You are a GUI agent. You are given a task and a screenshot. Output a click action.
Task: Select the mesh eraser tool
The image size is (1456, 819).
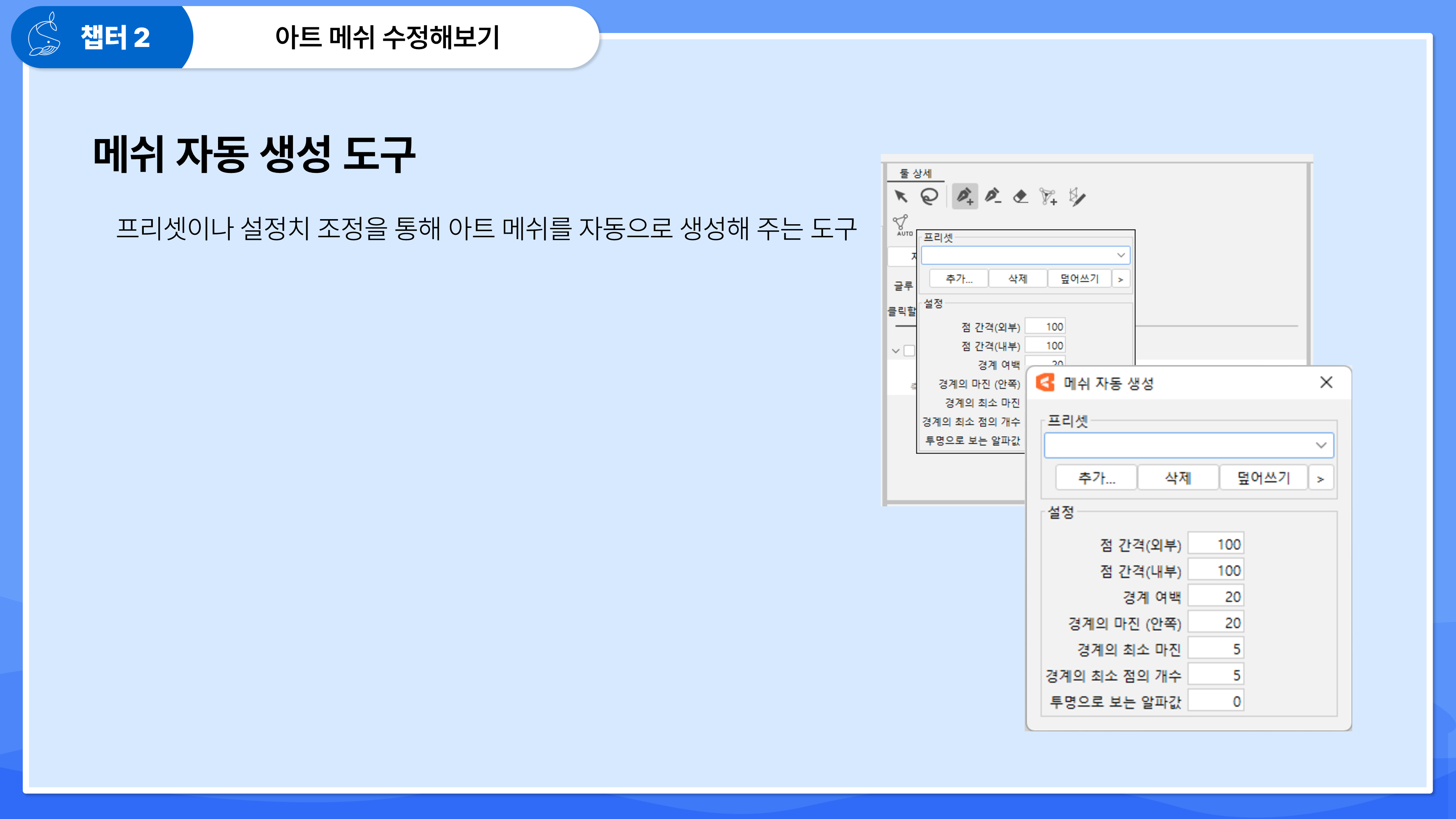(x=1020, y=197)
